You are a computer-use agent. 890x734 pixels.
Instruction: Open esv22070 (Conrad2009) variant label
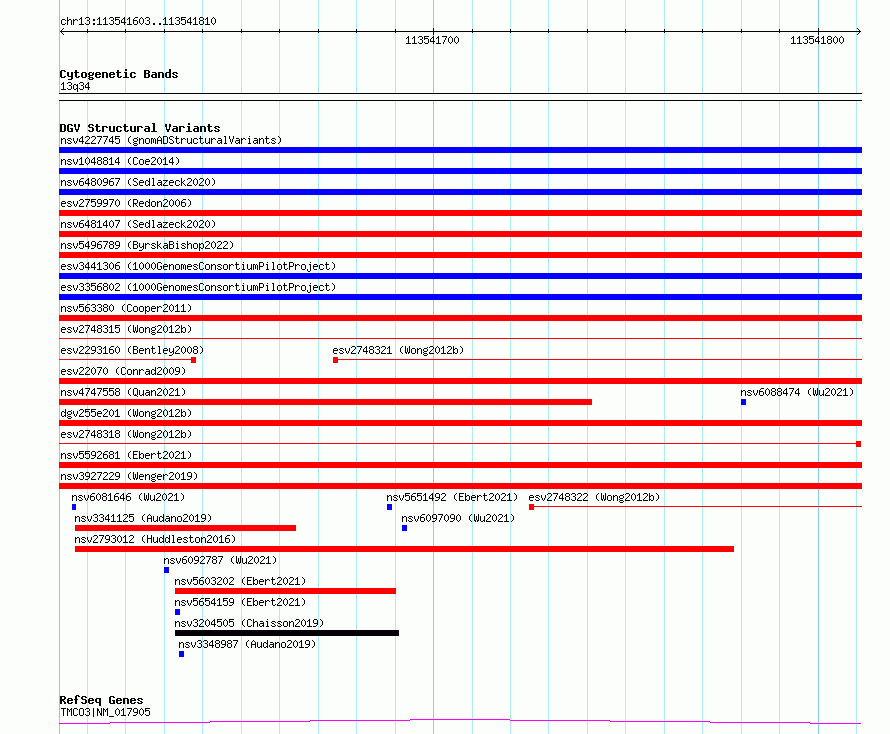click(x=123, y=371)
